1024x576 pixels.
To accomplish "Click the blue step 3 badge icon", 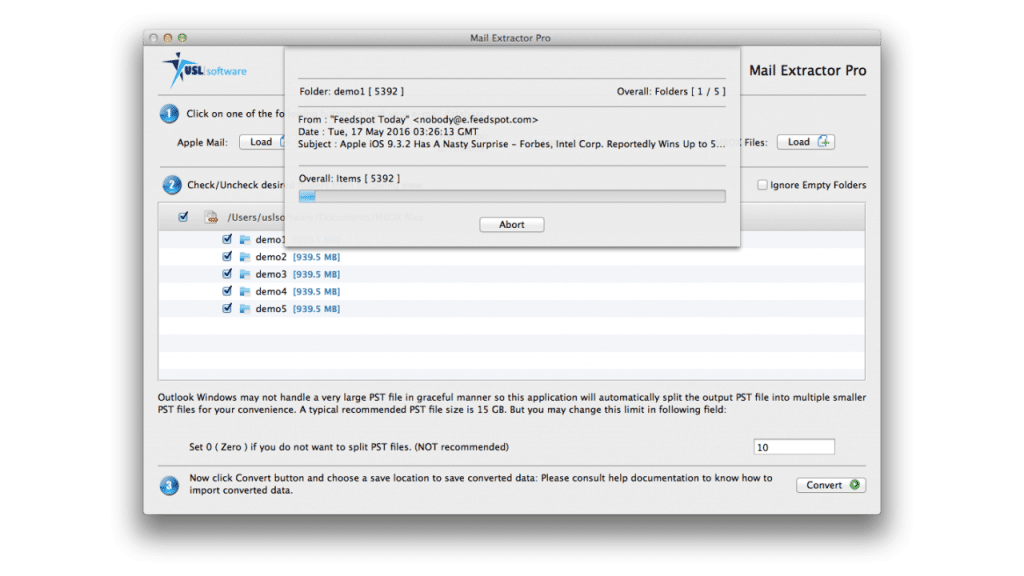I will click(167, 484).
